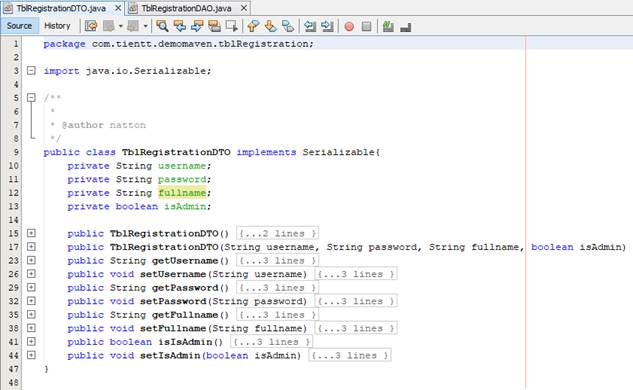Expand the setUsername fold on line 26
633x390 pixels.
click(31, 274)
